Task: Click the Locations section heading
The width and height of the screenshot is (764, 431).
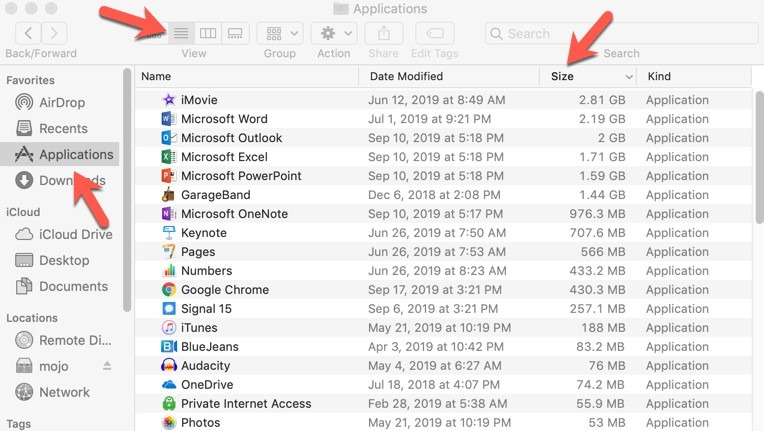Action: click(32, 318)
